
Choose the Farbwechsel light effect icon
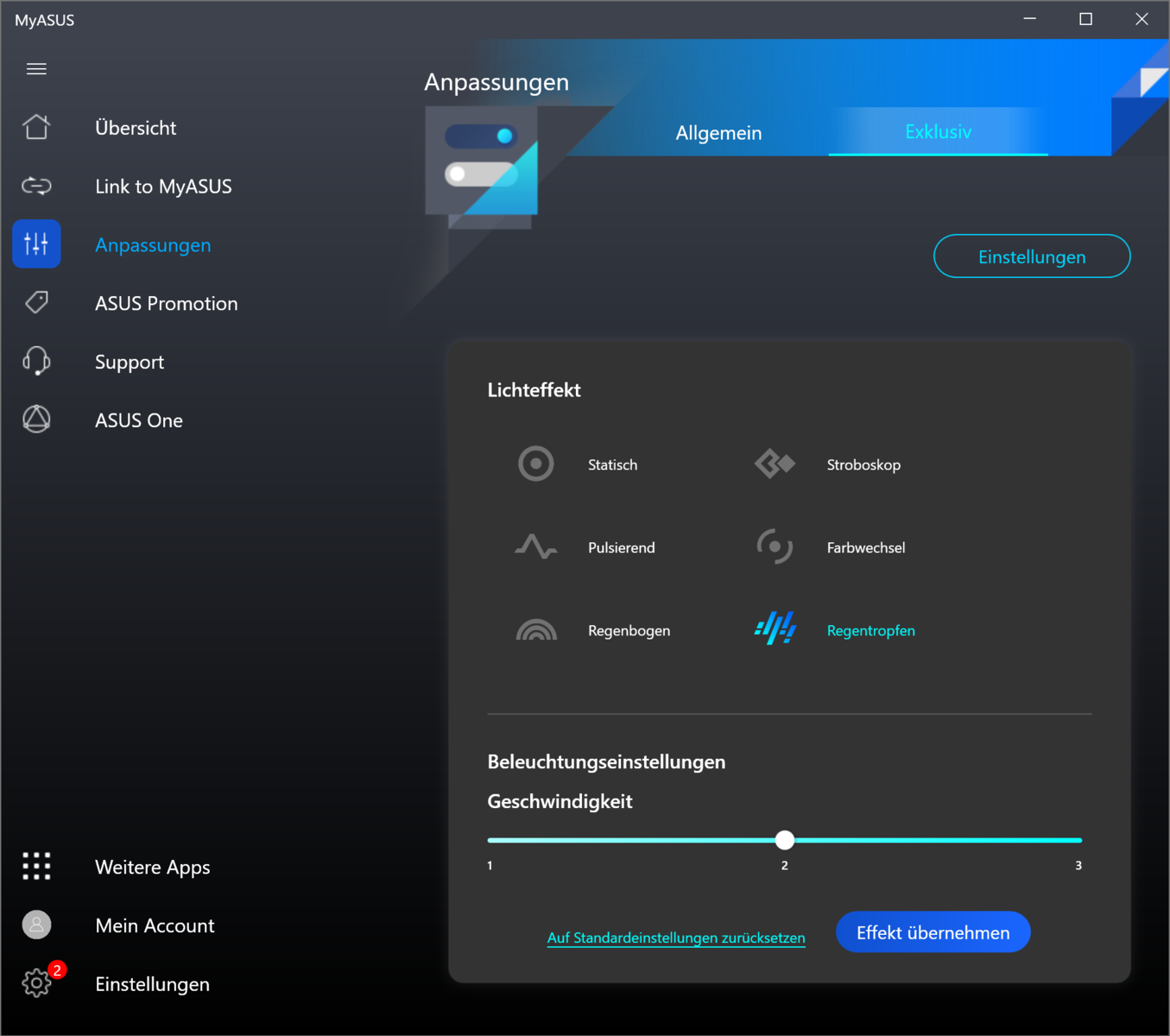(x=775, y=546)
